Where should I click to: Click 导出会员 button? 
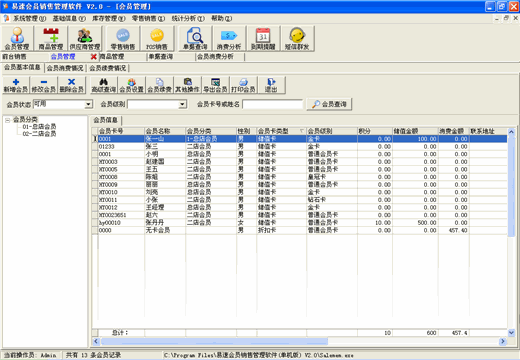[x=216, y=85]
